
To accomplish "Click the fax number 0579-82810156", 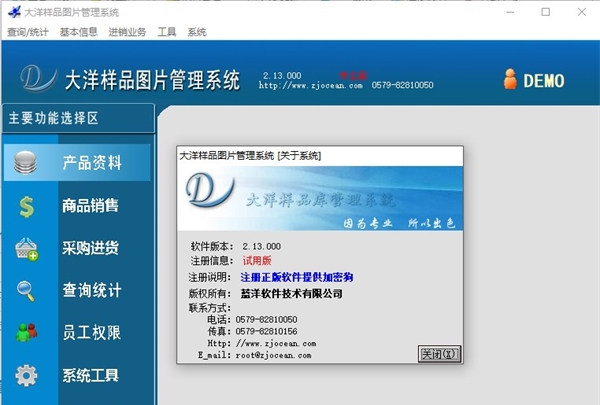I will 266,331.
